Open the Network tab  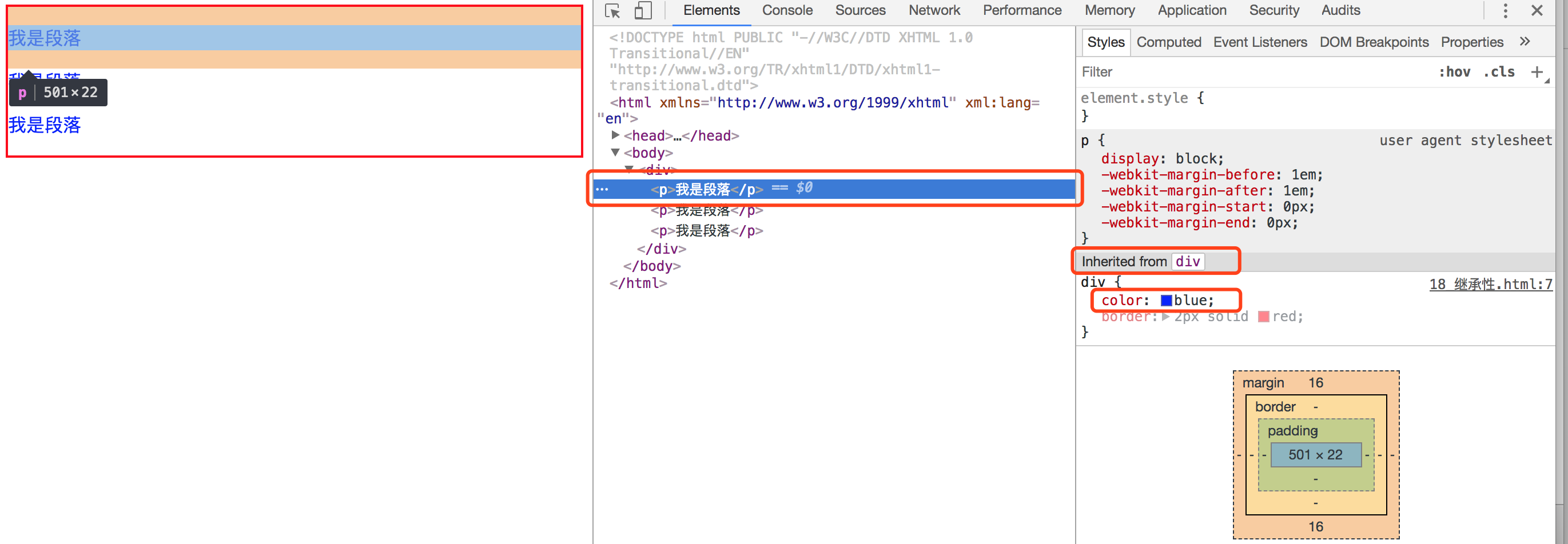(x=934, y=10)
